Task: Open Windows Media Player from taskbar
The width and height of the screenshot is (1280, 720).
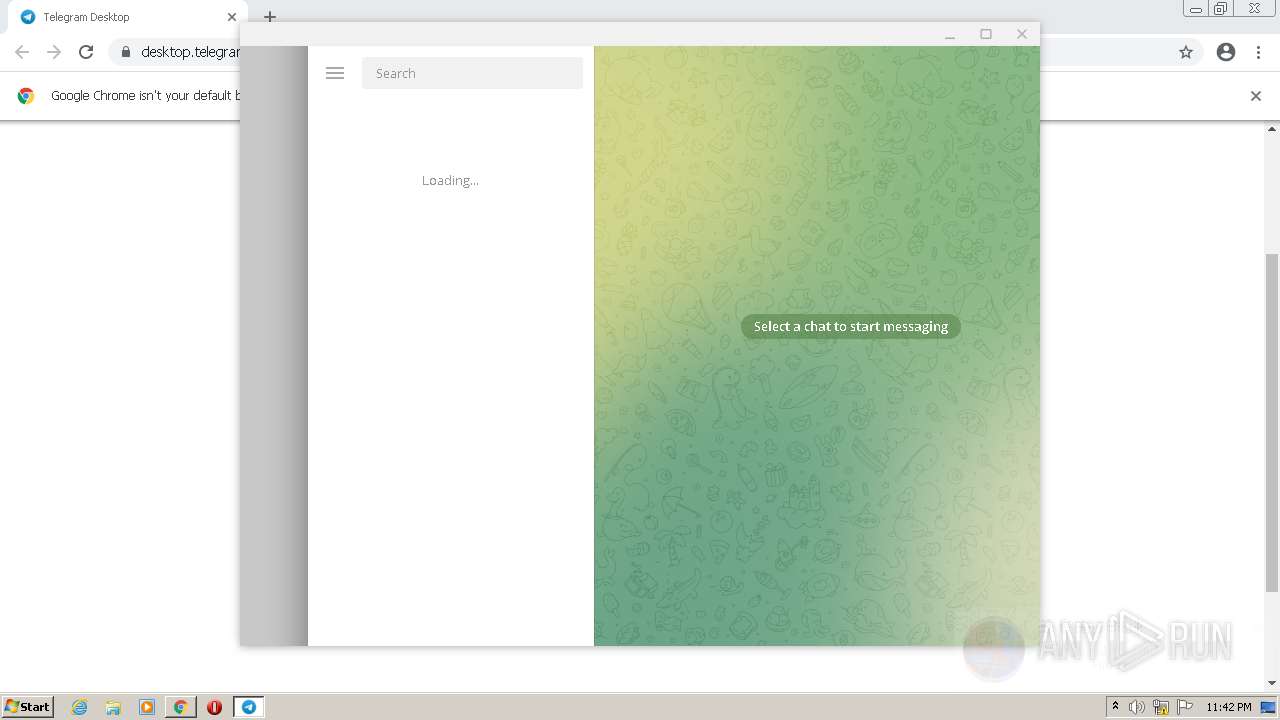Action: 147,707
